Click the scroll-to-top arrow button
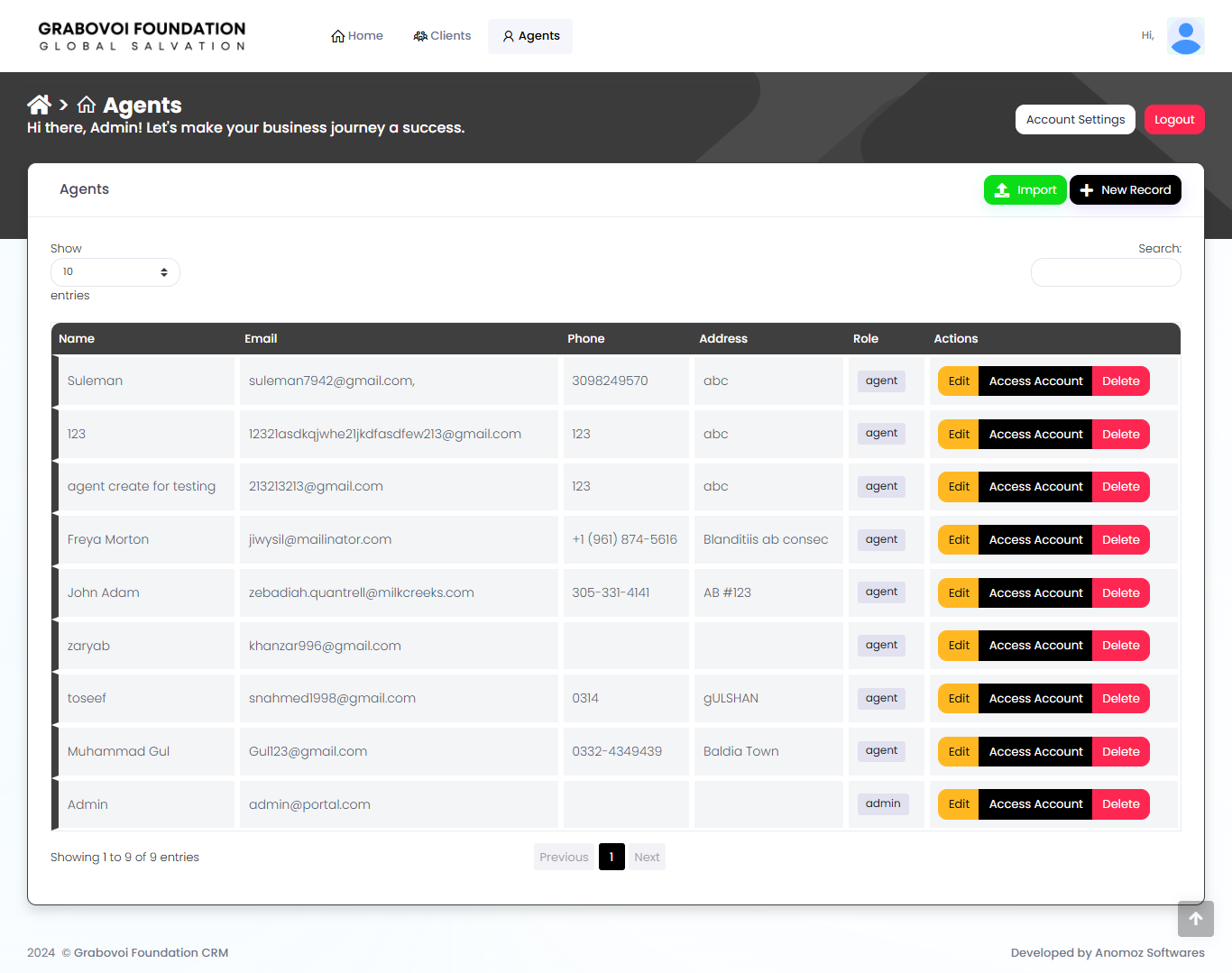This screenshot has width=1232, height=973. point(1196,919)
